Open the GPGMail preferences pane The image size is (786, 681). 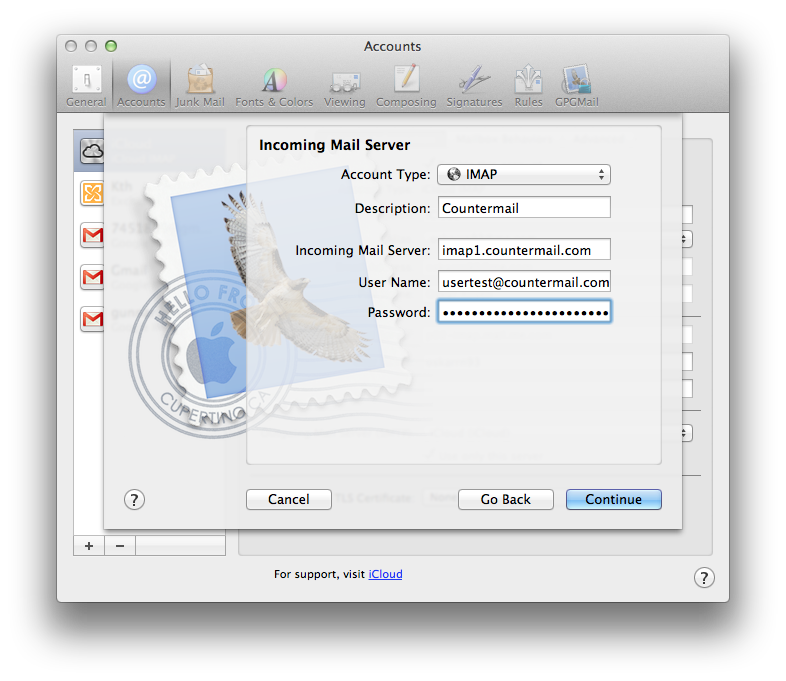tap(576, 86)
